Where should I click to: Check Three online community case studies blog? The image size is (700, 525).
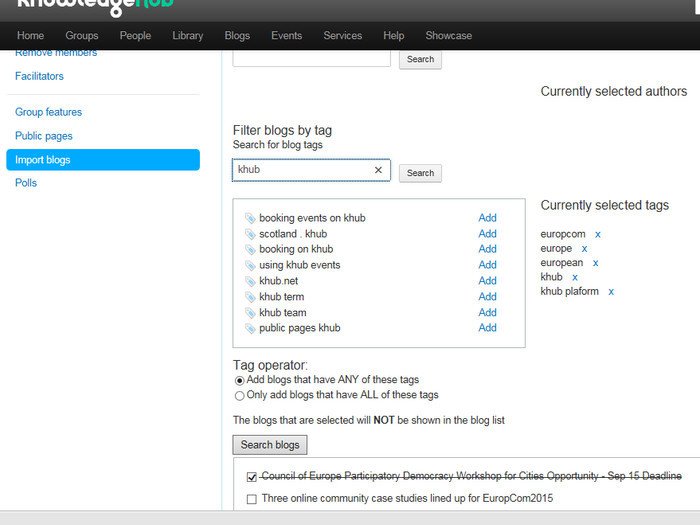[252, 498]
